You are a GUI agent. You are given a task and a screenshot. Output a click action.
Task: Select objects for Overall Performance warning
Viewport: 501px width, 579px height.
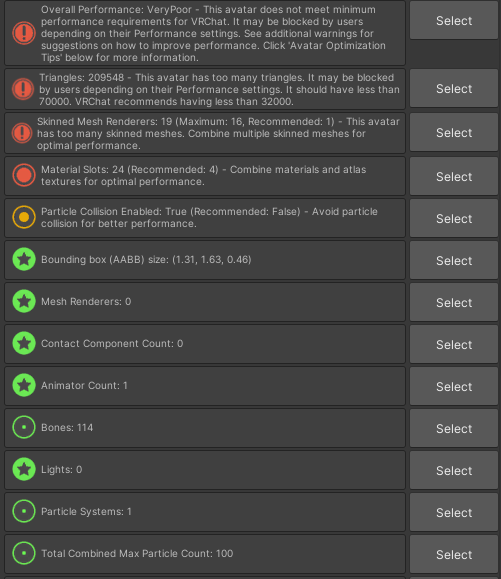tap(454, 20)
